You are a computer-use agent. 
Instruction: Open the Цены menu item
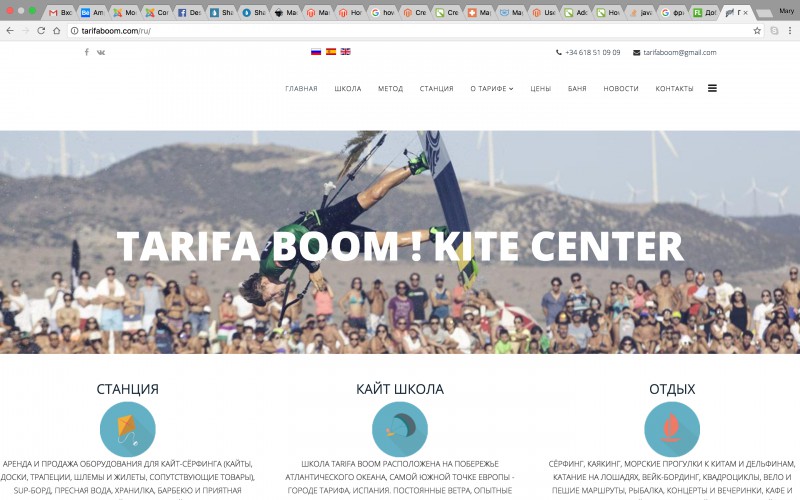pos(540,89)
